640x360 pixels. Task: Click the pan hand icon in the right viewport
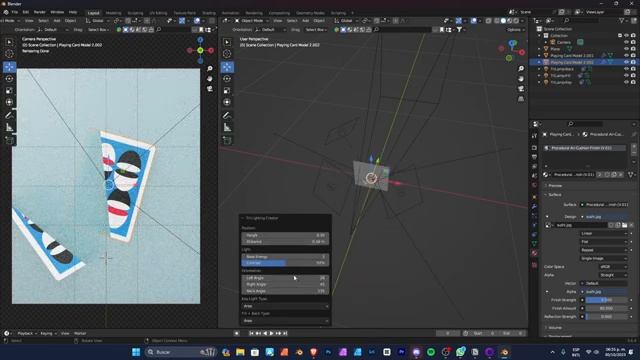tap(521, 79)
